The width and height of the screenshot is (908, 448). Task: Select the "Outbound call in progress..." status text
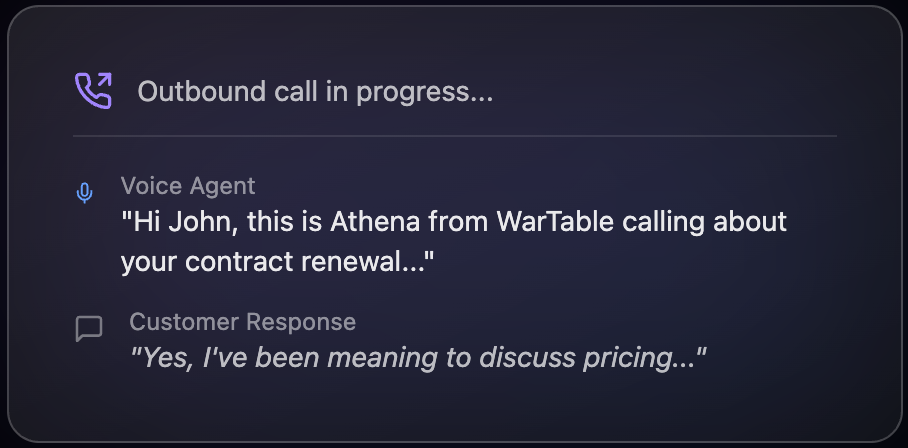click(x=315, y=92)
